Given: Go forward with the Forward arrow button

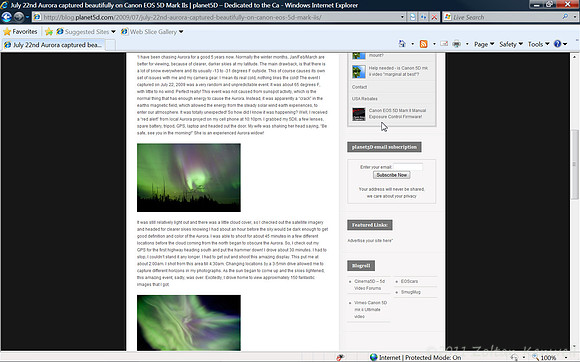Looking at the screenshot, I should (18, 17).
